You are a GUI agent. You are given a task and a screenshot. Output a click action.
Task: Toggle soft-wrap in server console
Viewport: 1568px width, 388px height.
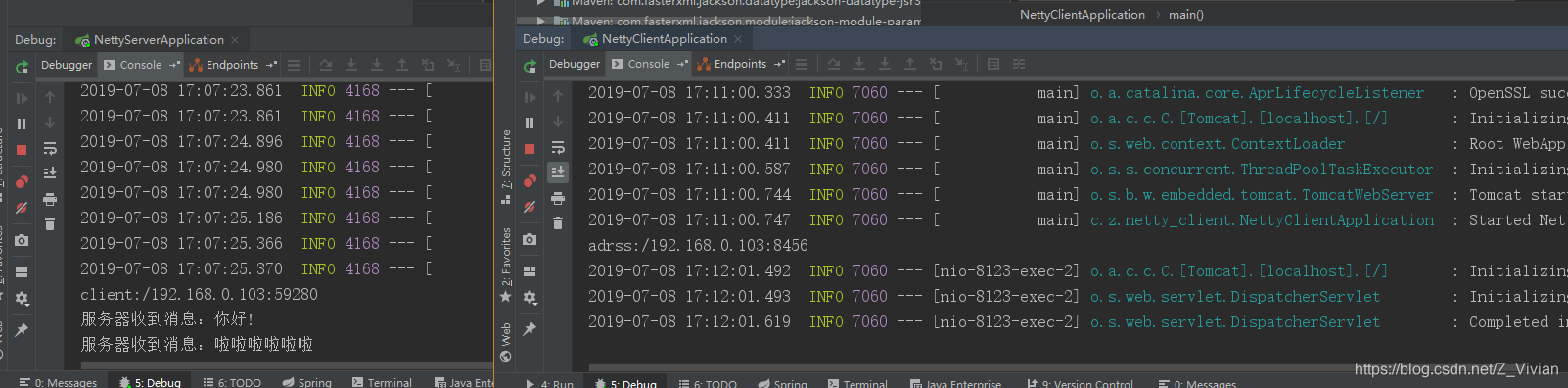[x=50, y=148]
